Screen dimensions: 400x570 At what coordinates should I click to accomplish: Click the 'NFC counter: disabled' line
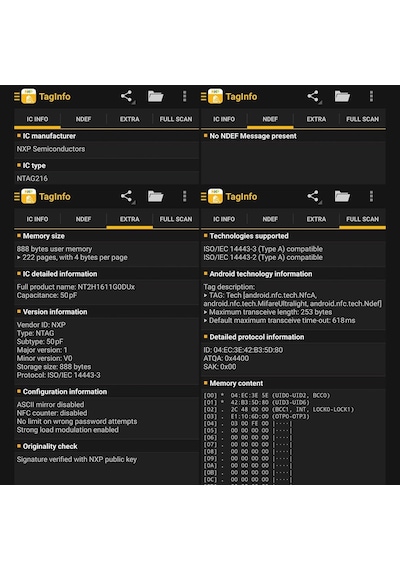[x=52, y=413]
